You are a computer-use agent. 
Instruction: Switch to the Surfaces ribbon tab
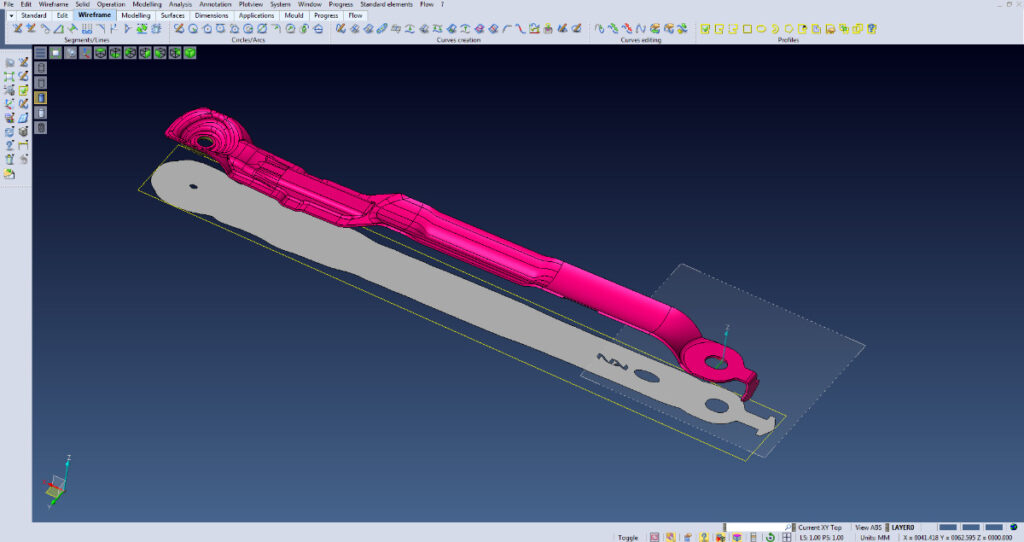tap(172, 16)
